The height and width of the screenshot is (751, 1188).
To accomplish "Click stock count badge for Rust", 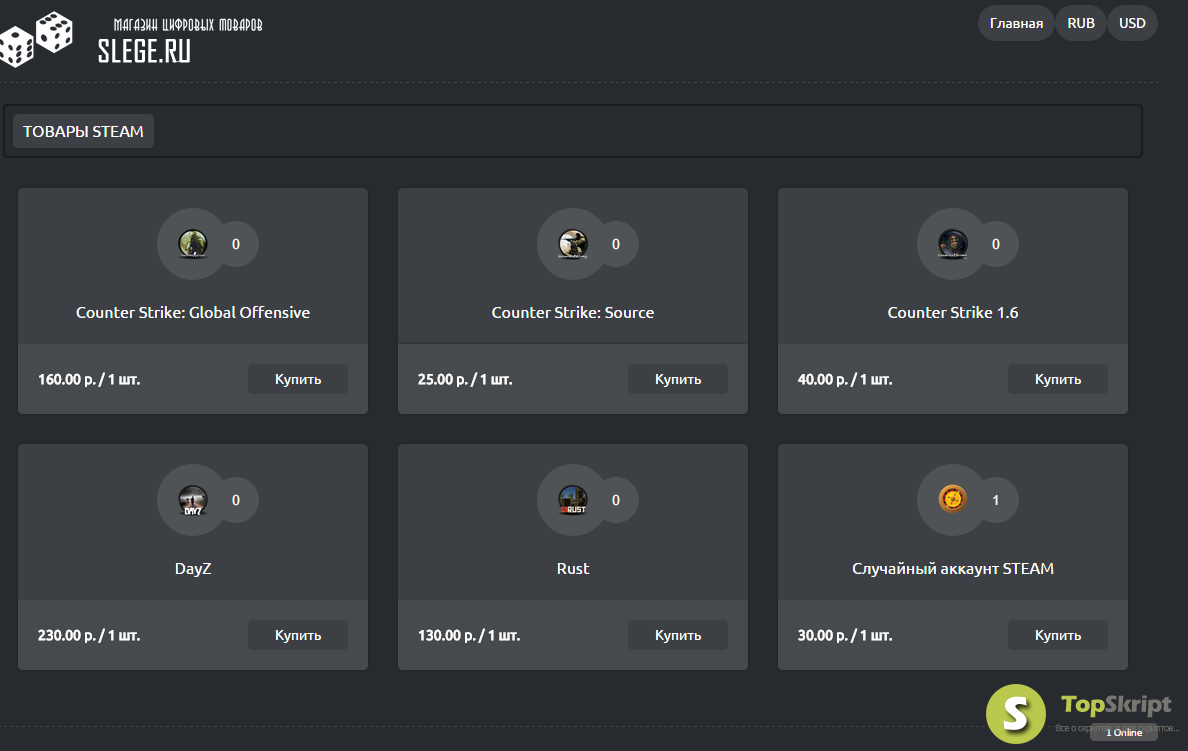I will click(x=616, y=500).
